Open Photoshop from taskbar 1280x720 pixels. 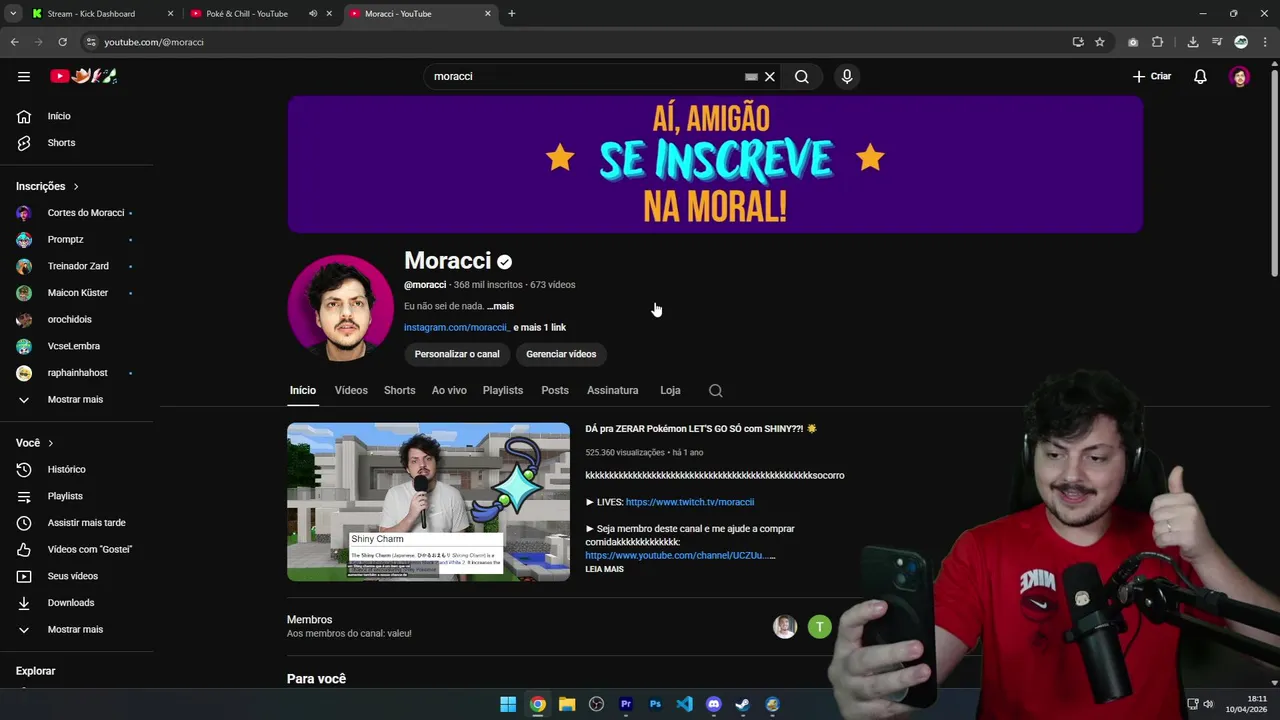click(655, 704)
